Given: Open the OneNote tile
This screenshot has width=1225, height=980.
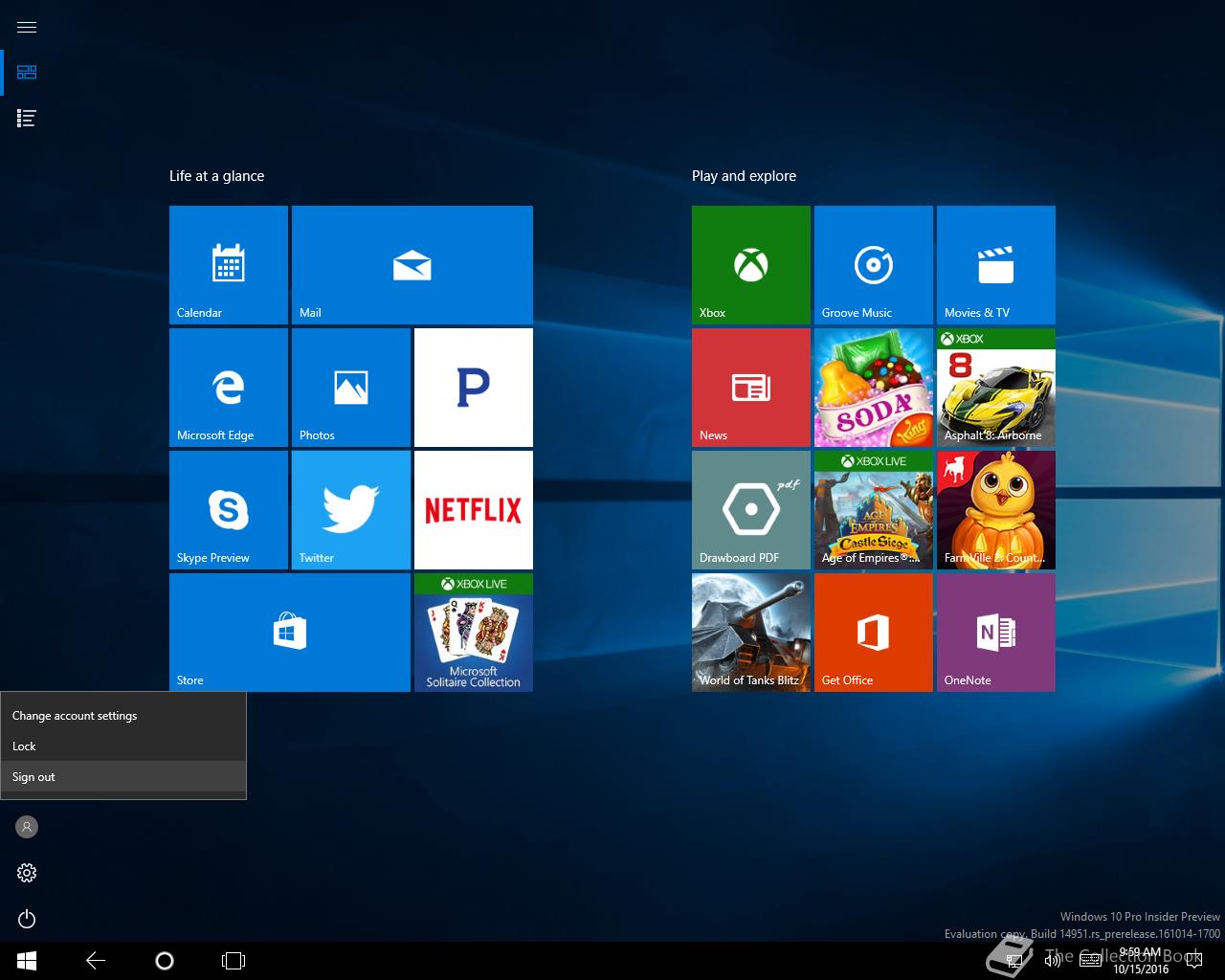Looking at the screenshot, I should coord(996,633).
